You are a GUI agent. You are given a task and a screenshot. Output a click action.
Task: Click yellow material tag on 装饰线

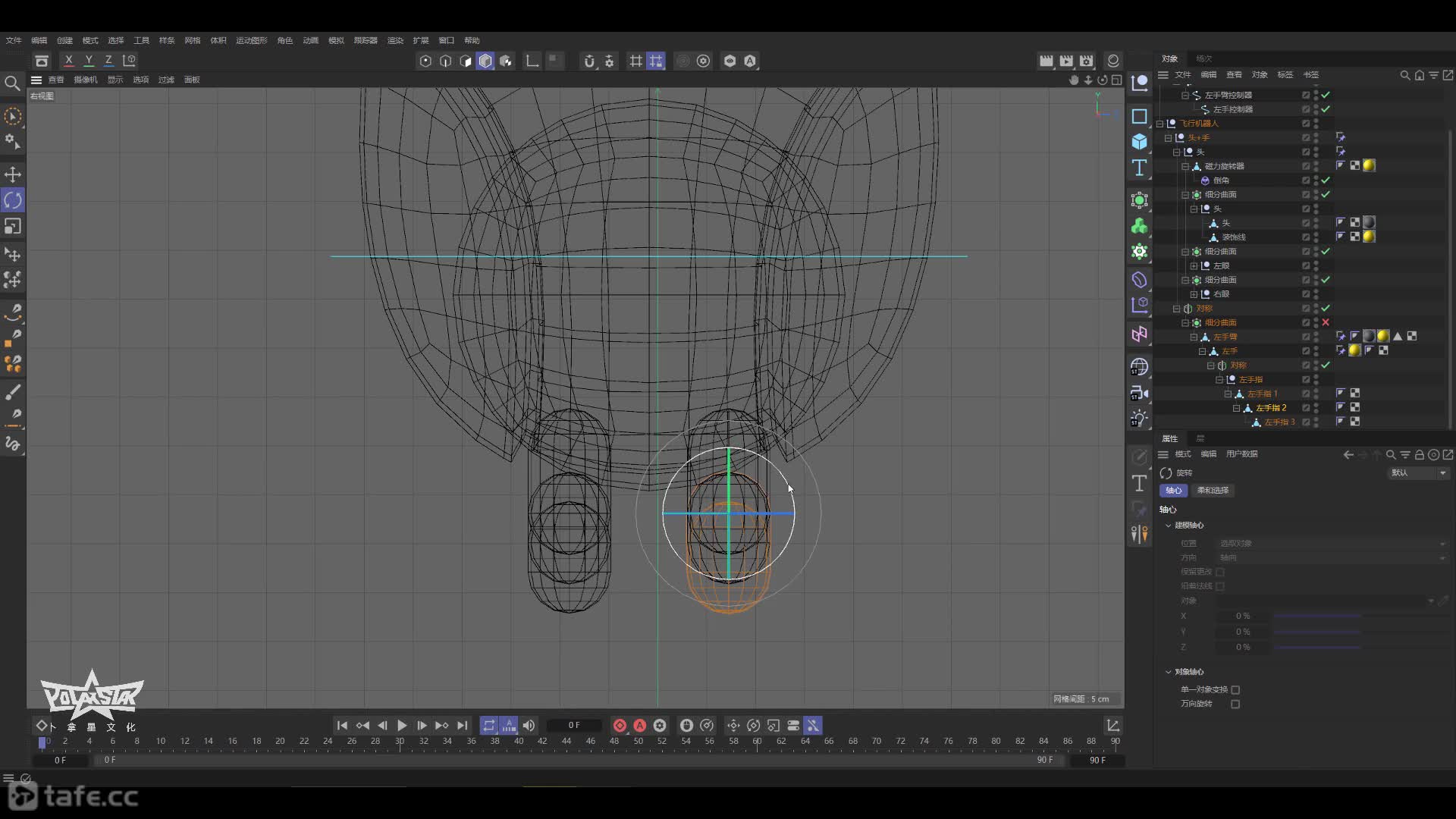[x=1369, y=237]
